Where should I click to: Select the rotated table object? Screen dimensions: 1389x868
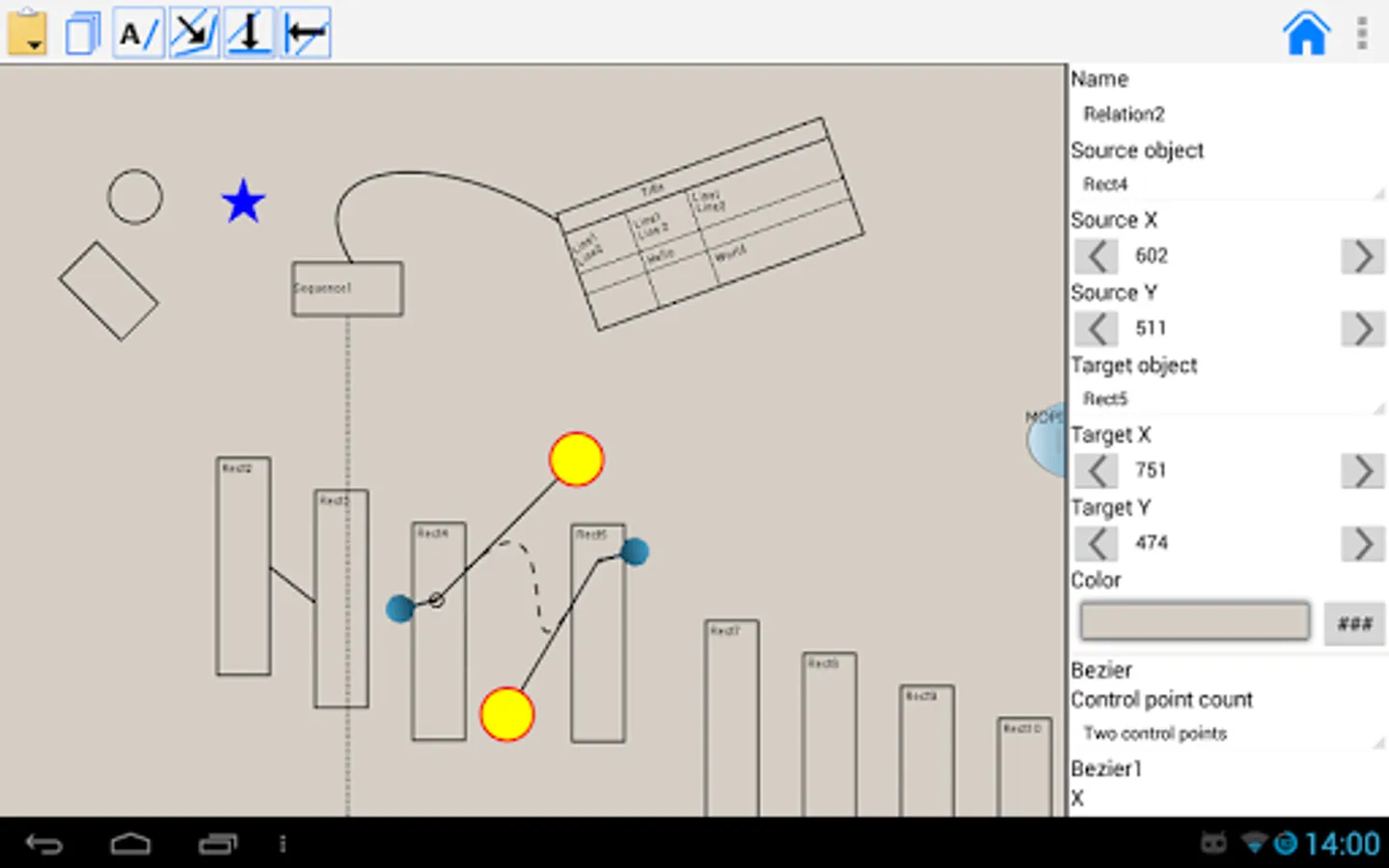pos(711,224)
